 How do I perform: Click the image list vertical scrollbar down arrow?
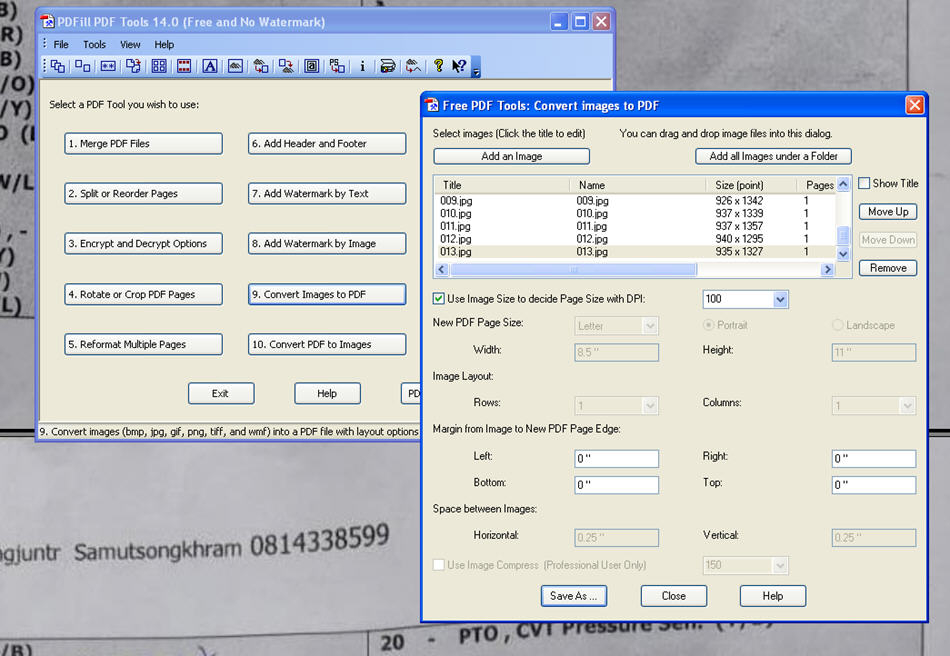pos(843,254)
